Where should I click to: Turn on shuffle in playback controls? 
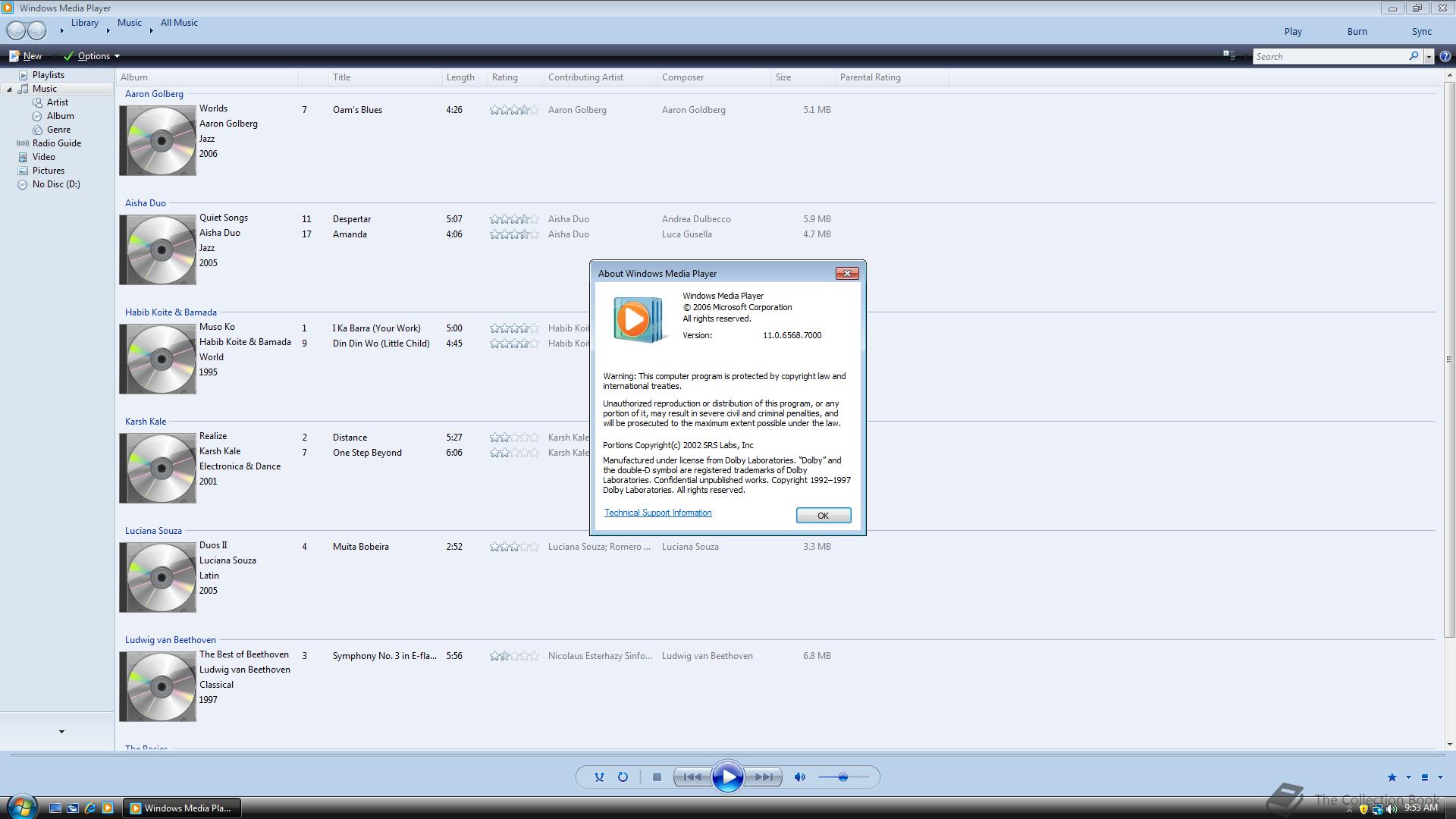pos(599,777)
